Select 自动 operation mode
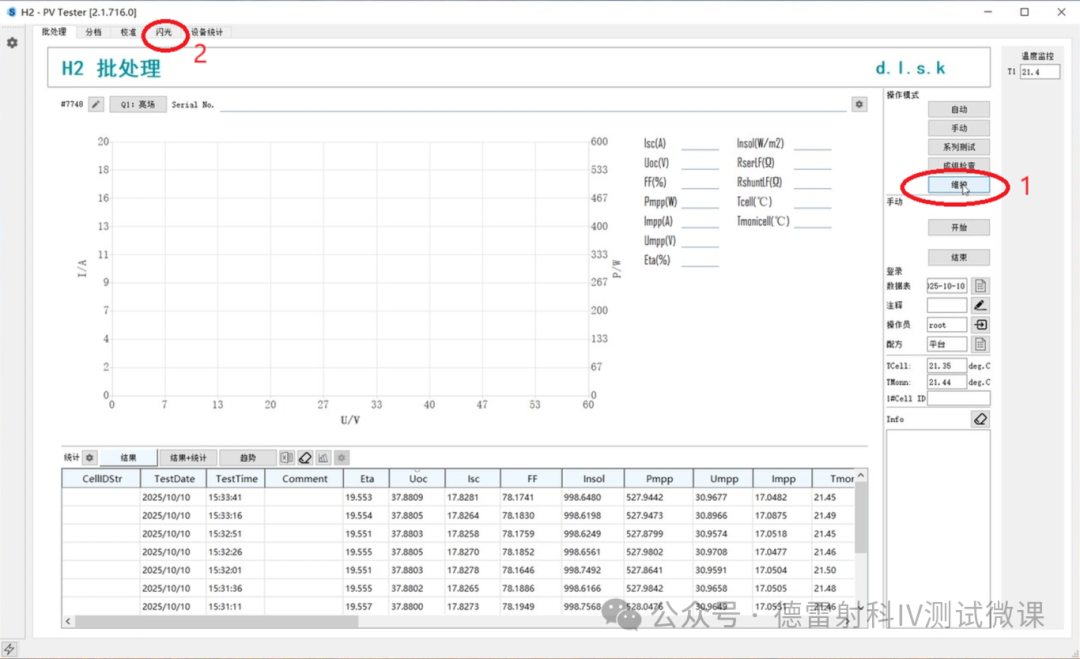 click(958, 109)
